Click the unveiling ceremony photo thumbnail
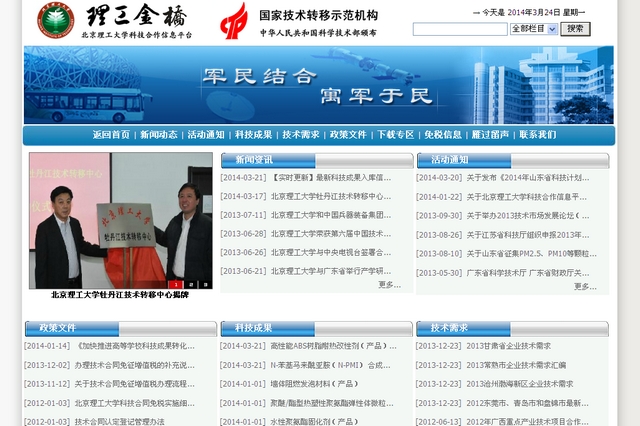This screenshot has width=640, height=426. pyautogui.click(x=120, y=220)
